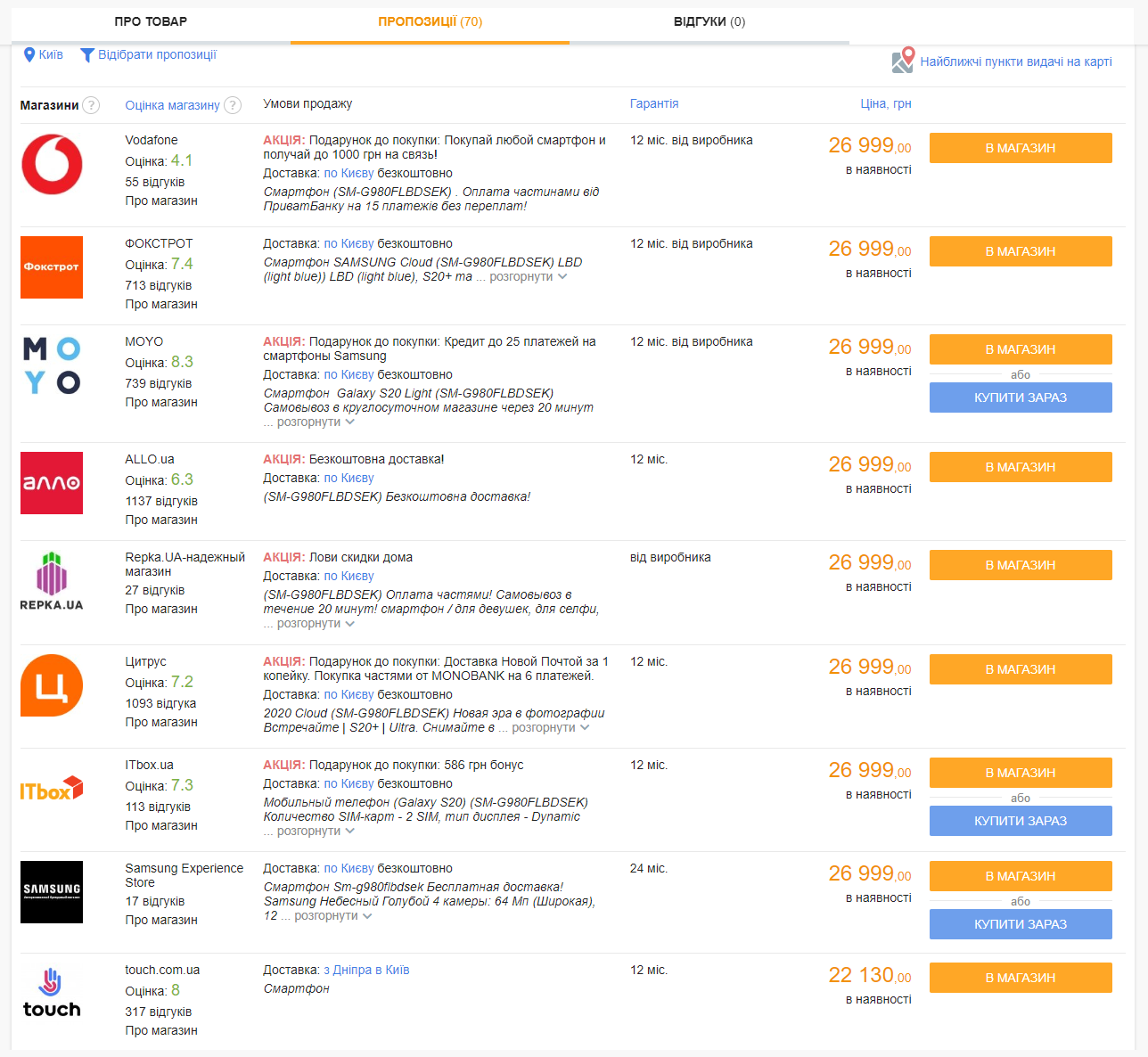Click the Repka.UA store logo

point(52,581)
